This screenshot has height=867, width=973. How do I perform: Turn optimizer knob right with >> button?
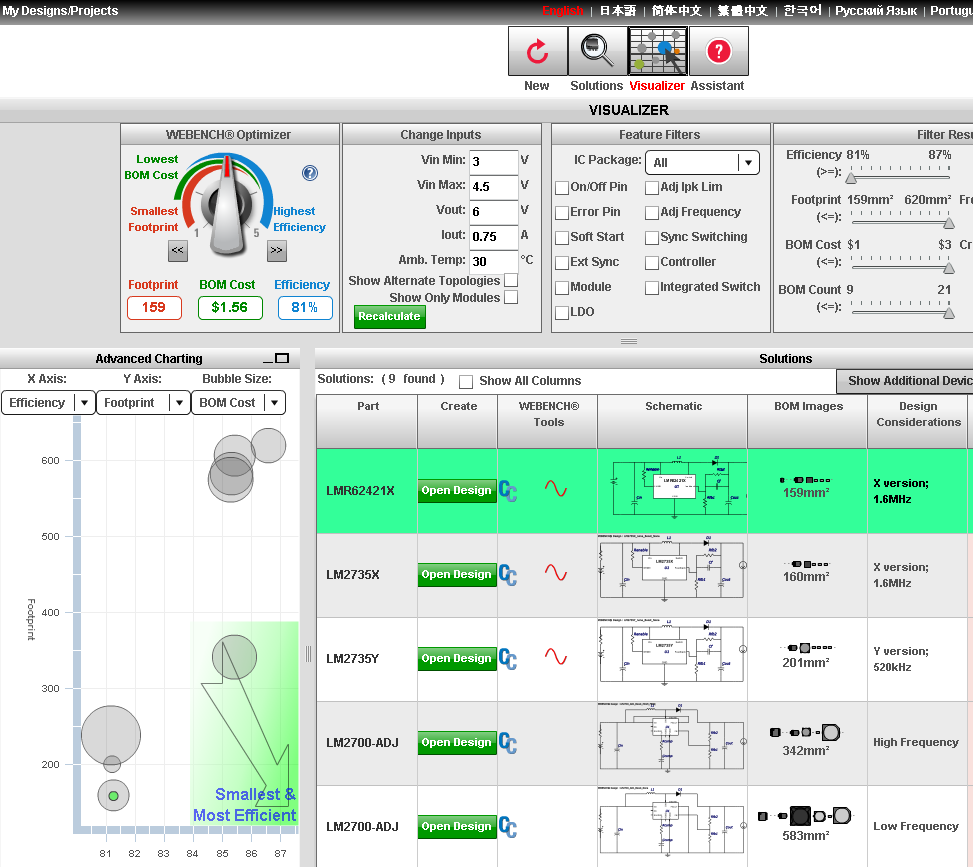pyautogui.click(x=277, y=251)
